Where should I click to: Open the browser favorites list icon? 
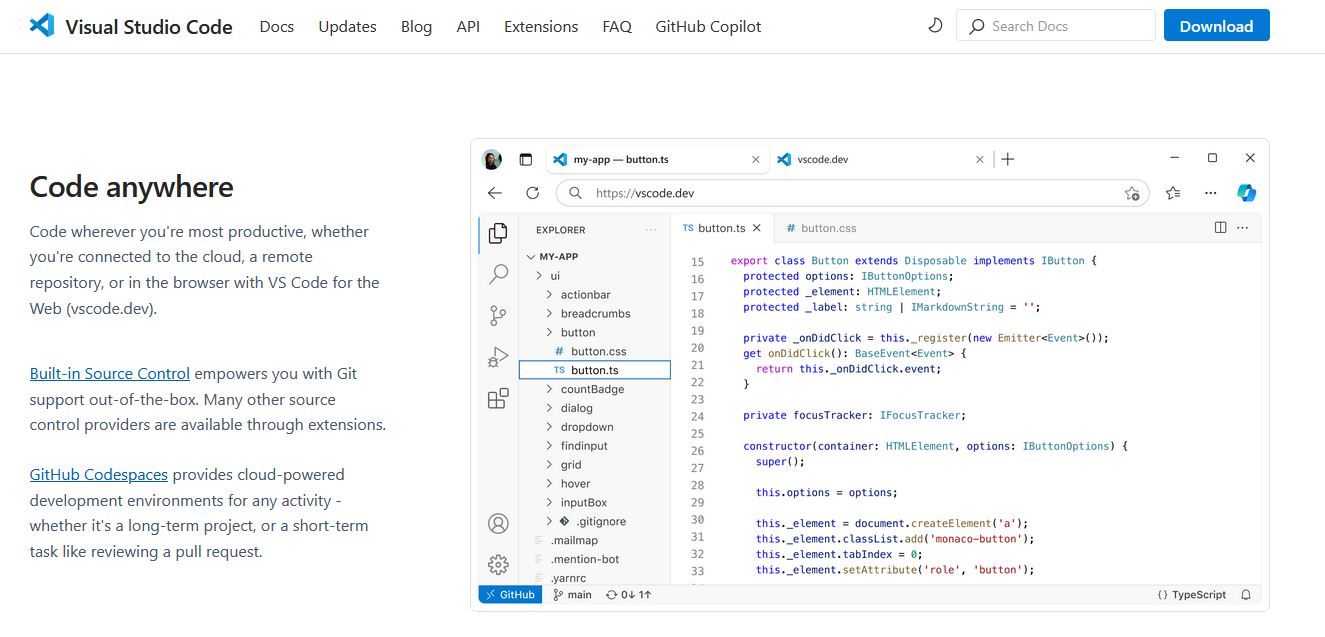[x=1173, y=193]
